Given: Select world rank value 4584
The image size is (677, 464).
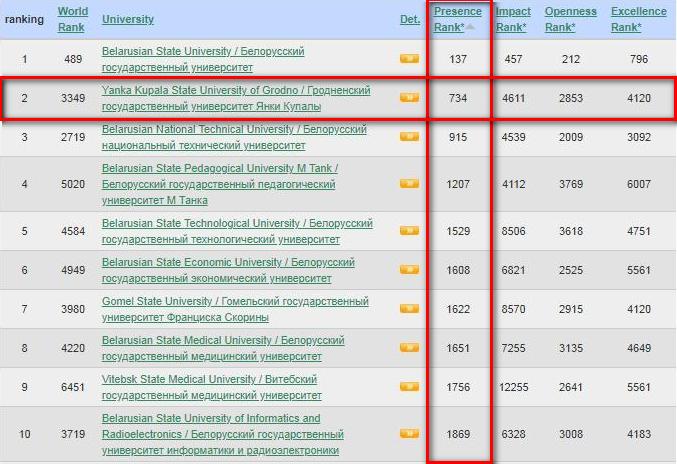Looking at the screenshot, I should (x=73, y=231).
